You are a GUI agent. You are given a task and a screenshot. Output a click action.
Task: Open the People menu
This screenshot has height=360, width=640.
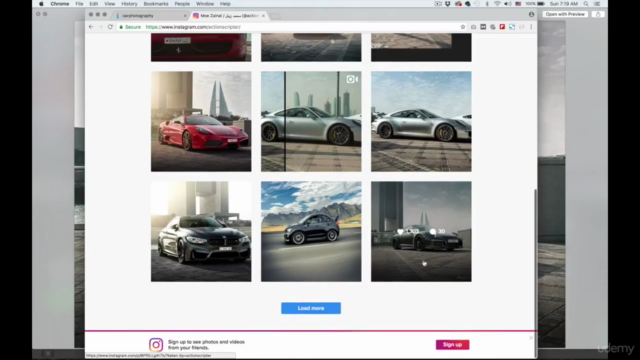[x=182, y=4]
